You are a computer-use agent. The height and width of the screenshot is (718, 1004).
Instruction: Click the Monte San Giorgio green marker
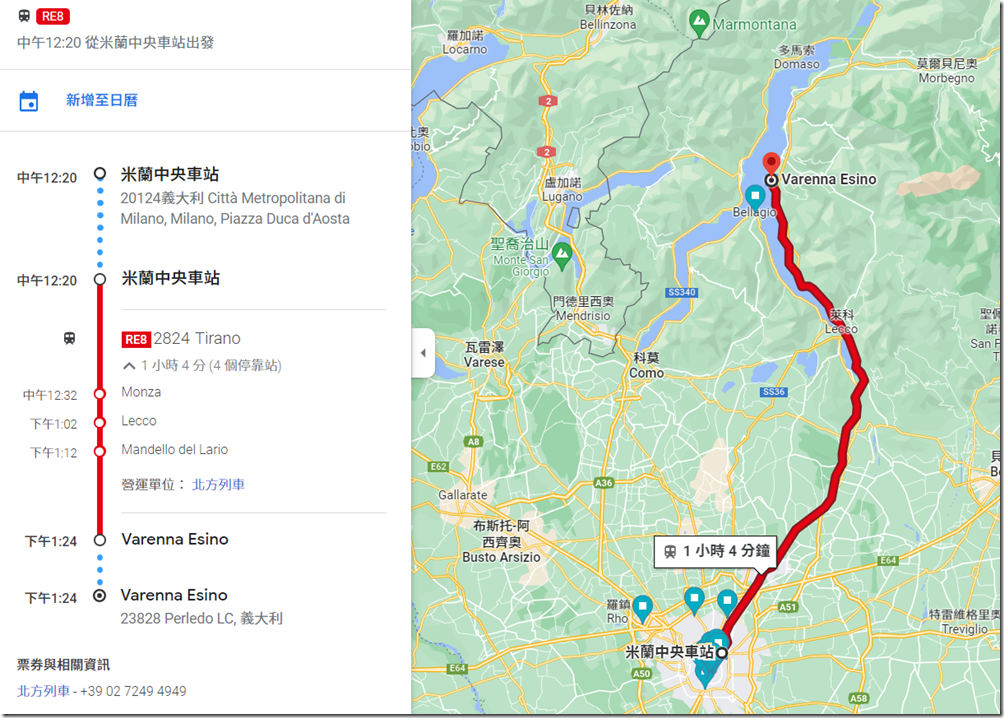point(562,255)
